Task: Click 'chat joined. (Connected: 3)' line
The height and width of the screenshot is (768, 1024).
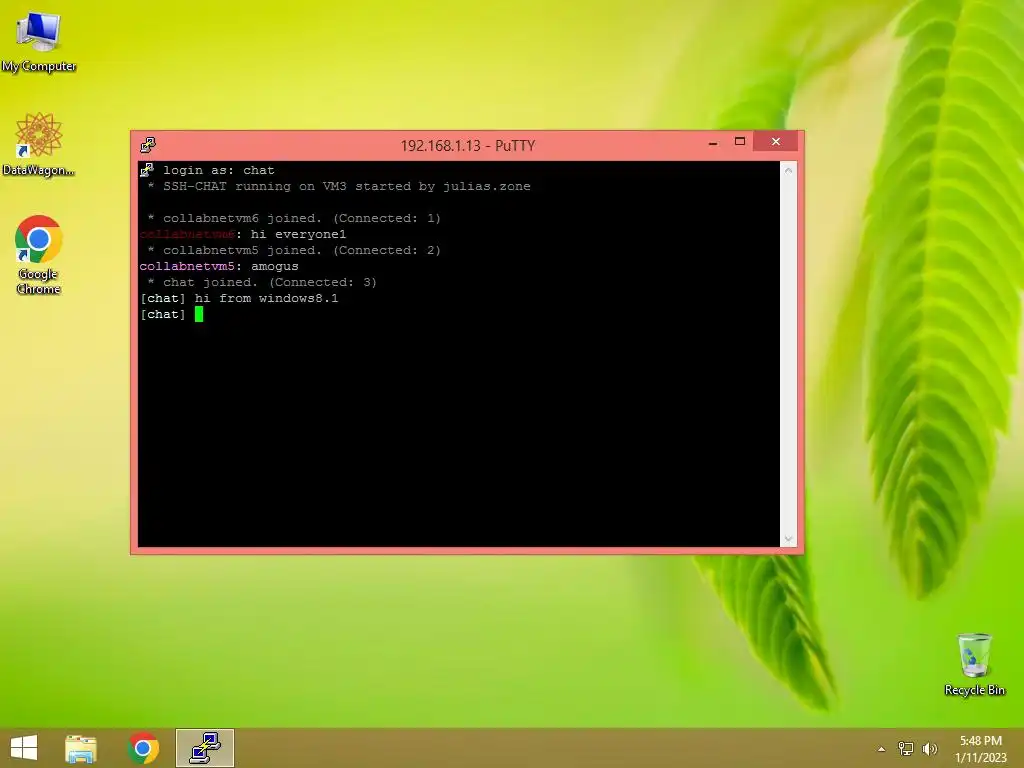Action: pyautogui.click(x=262, y=282)
